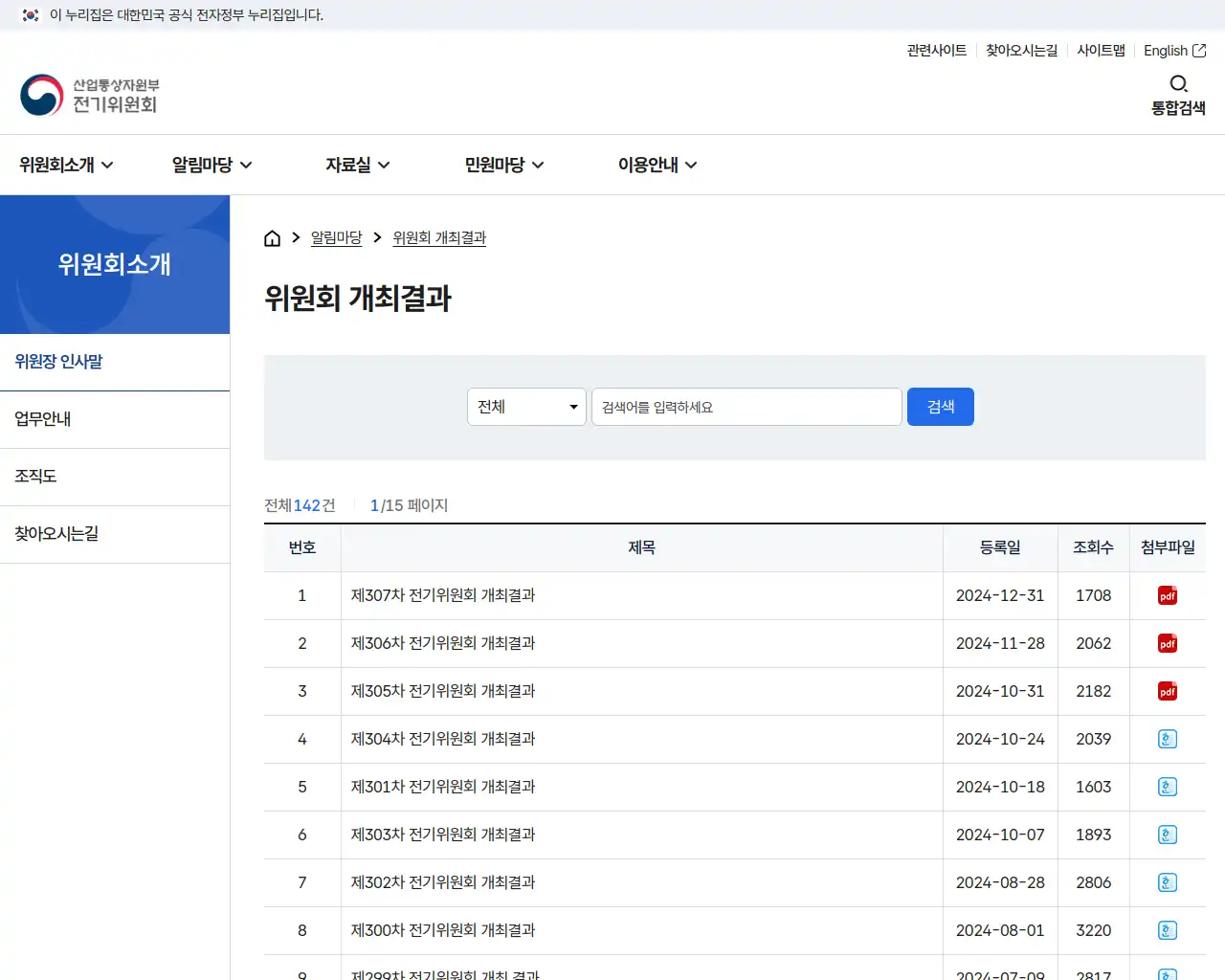1225x980 pixels.
Task: Click the home icon in breadcrumb
Action: point(273,238)
